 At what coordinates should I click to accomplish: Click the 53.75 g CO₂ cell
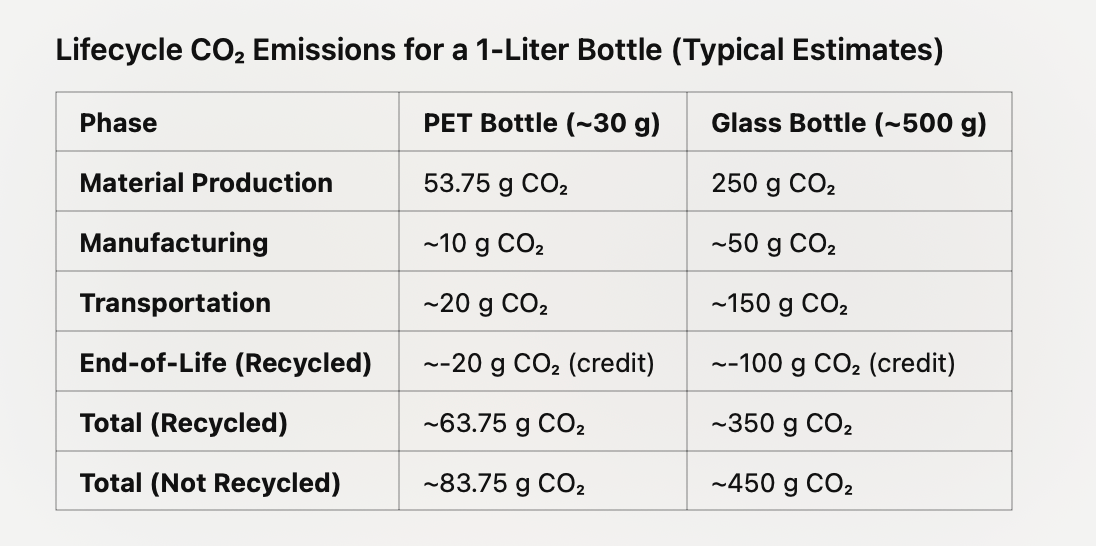click(497, 183)
